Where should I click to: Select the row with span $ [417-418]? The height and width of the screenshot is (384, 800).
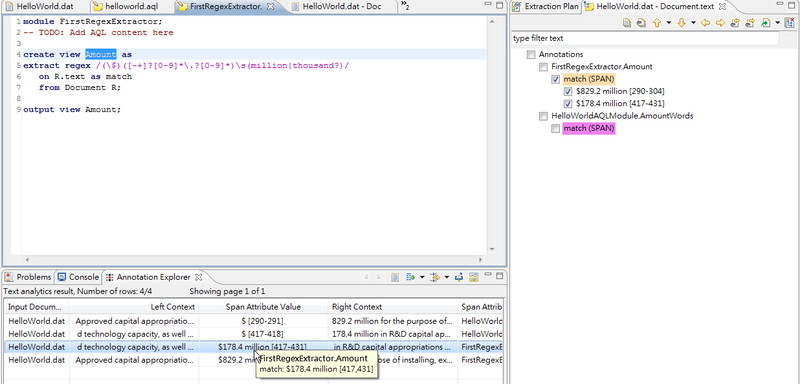tap(254, 334)
